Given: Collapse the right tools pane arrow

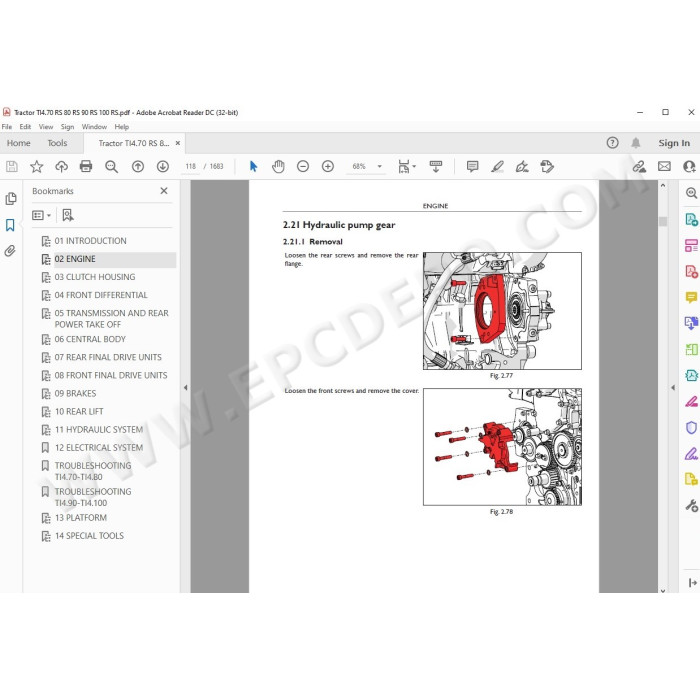Looking at the screenshot, I should (x=672, y=388).
